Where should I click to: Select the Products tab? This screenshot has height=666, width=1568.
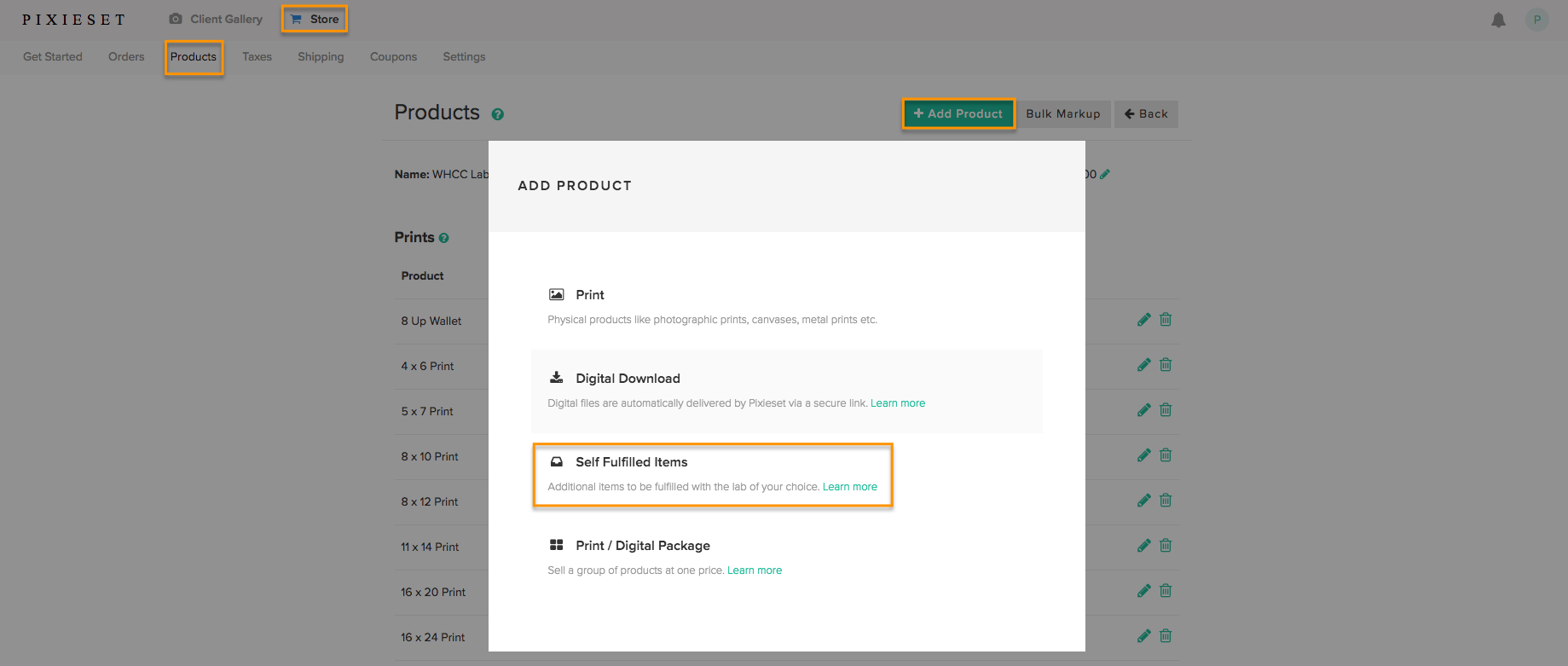click(x=194, y=57)
